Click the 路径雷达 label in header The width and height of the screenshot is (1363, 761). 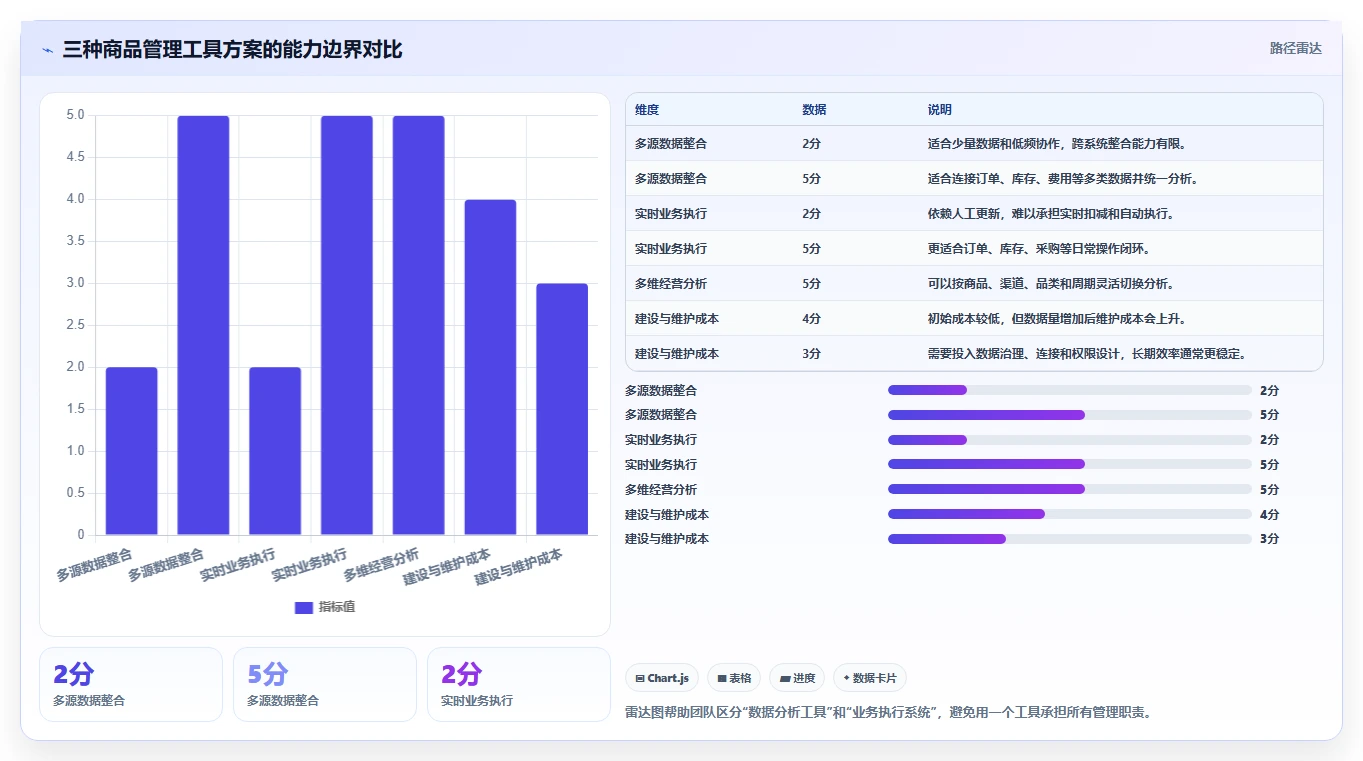[1296, 48]
